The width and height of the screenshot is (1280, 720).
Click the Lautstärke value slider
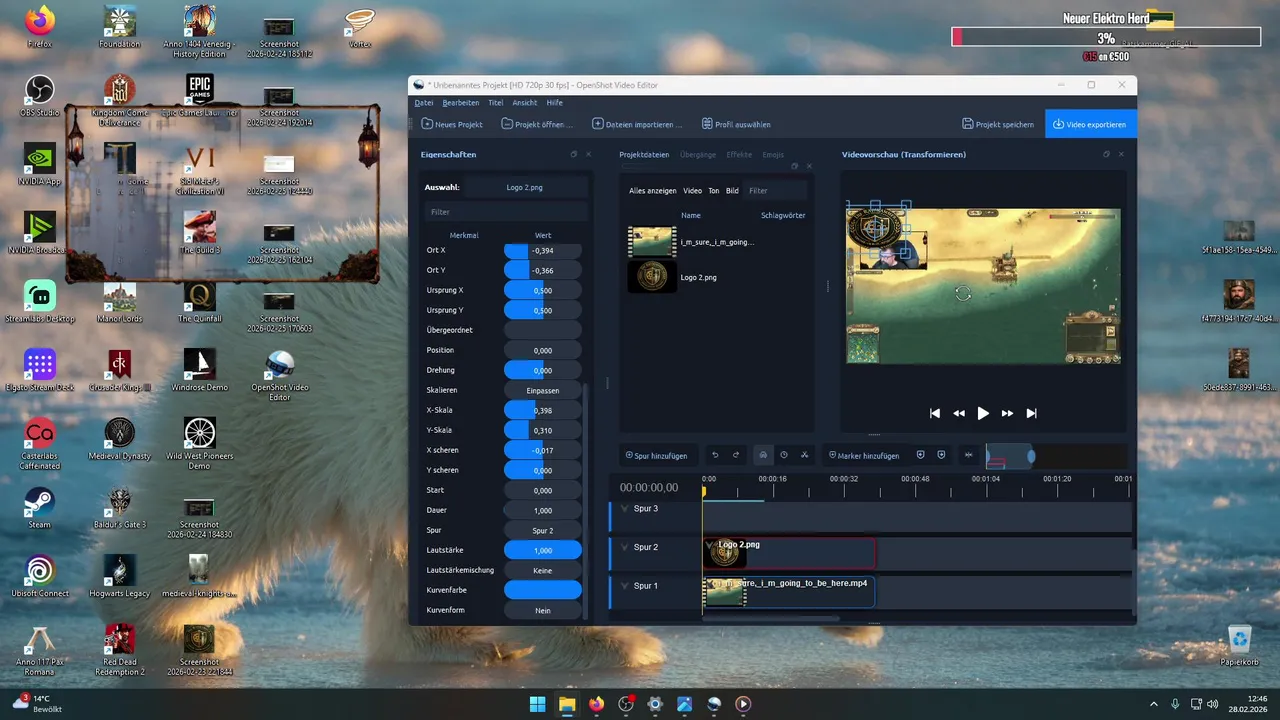click(x=542, y=550)
